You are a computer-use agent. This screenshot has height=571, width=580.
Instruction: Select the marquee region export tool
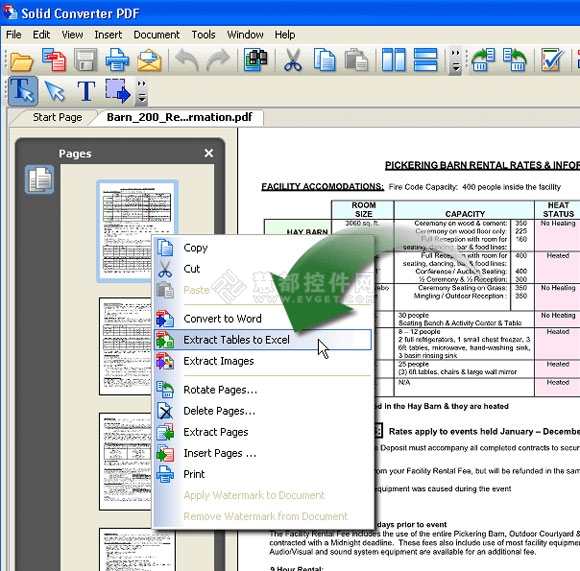click(118, 91)
